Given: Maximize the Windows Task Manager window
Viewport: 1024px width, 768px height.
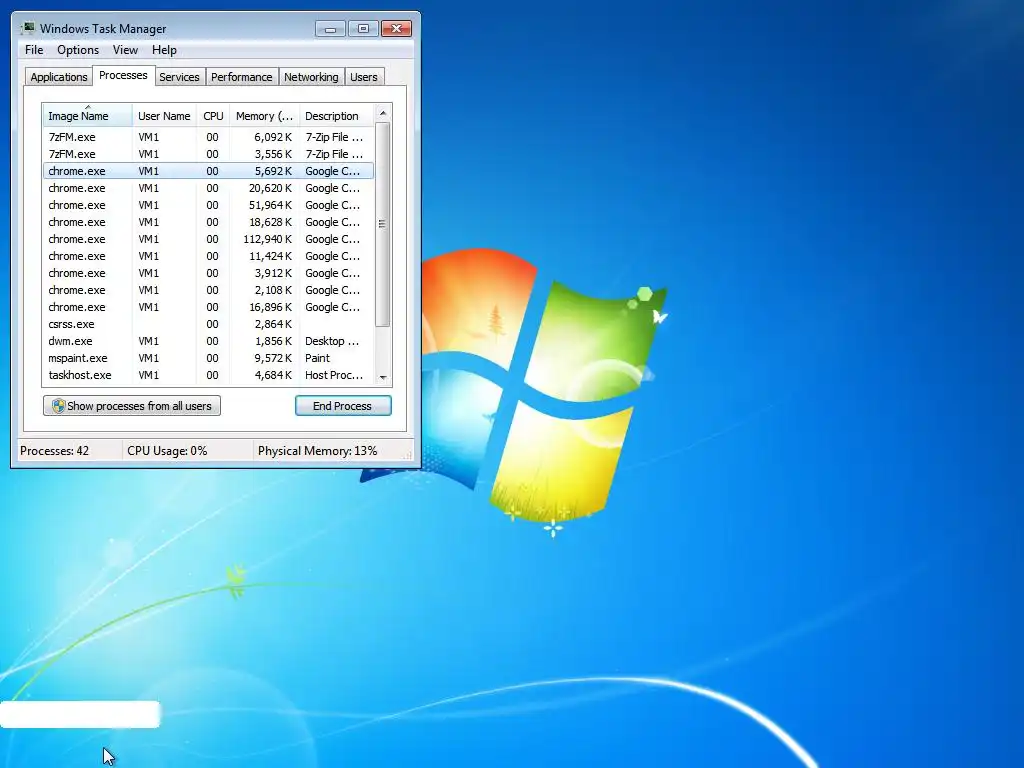Looking at the screenshot, I should pos(363,29).
